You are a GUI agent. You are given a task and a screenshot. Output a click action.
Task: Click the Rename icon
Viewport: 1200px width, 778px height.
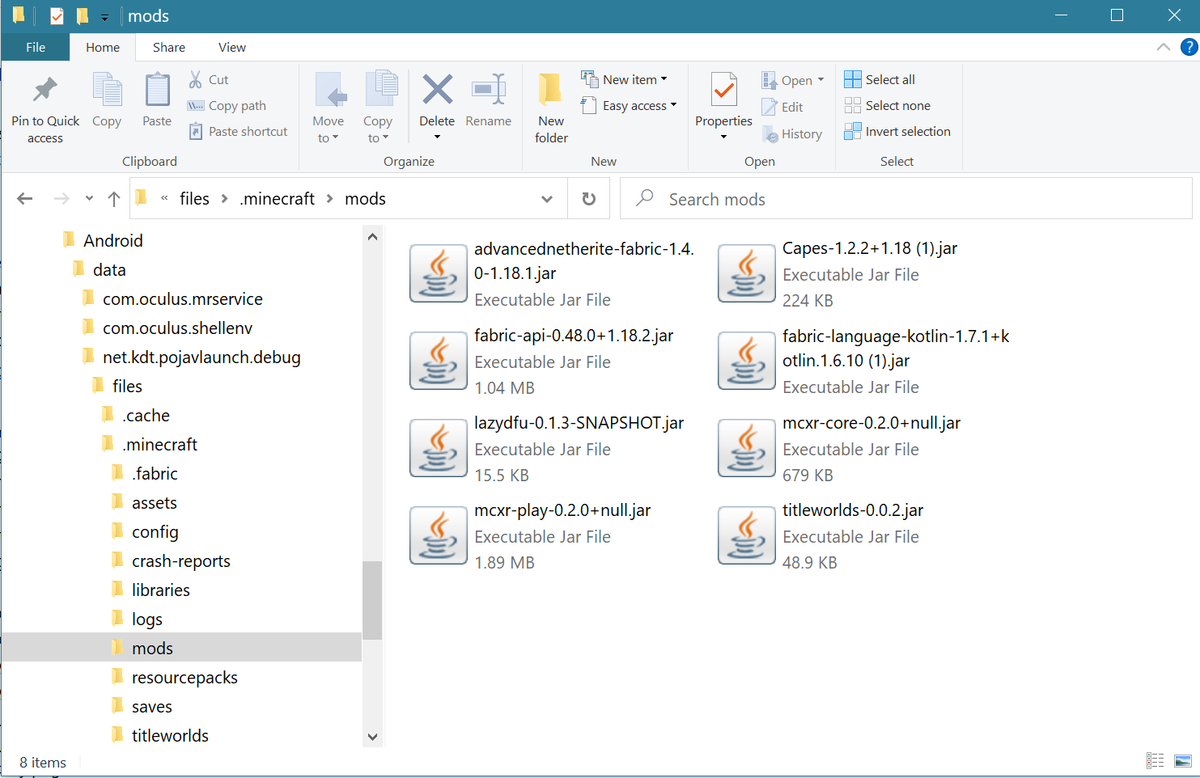point(488,92)
